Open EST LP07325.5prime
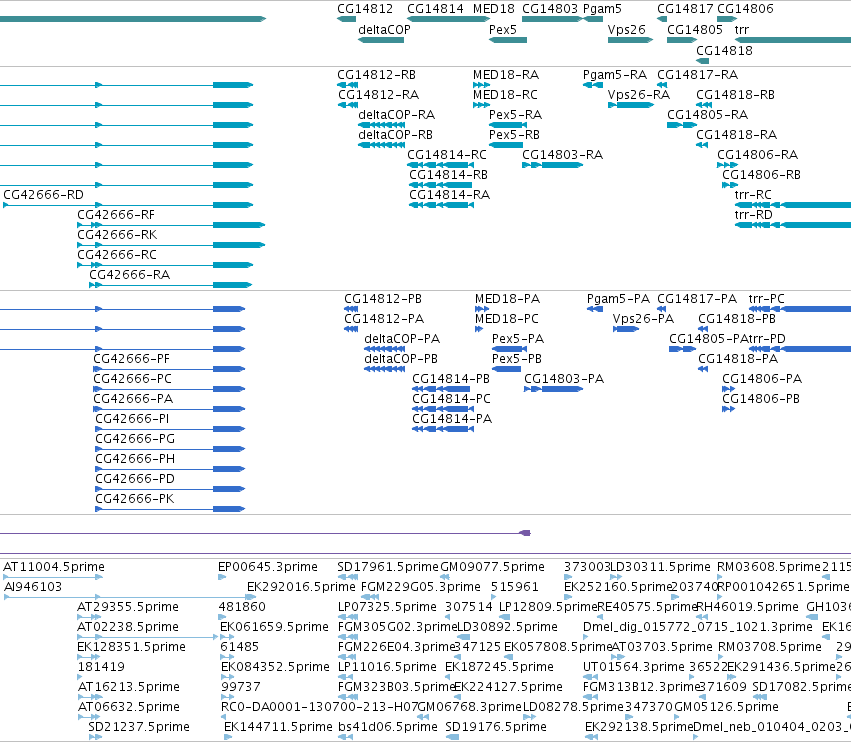The width and height of the screenshot is (851, 742). point(387,607)
